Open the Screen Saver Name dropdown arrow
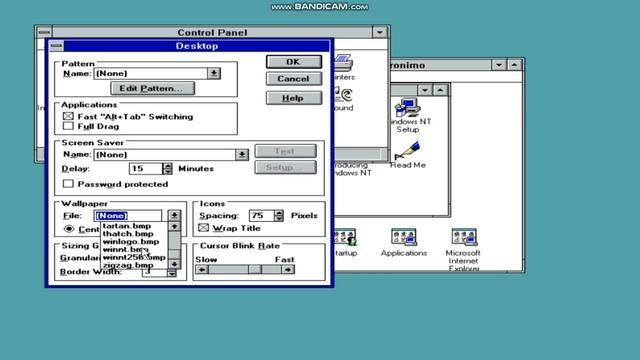 [x=242, y=155]
